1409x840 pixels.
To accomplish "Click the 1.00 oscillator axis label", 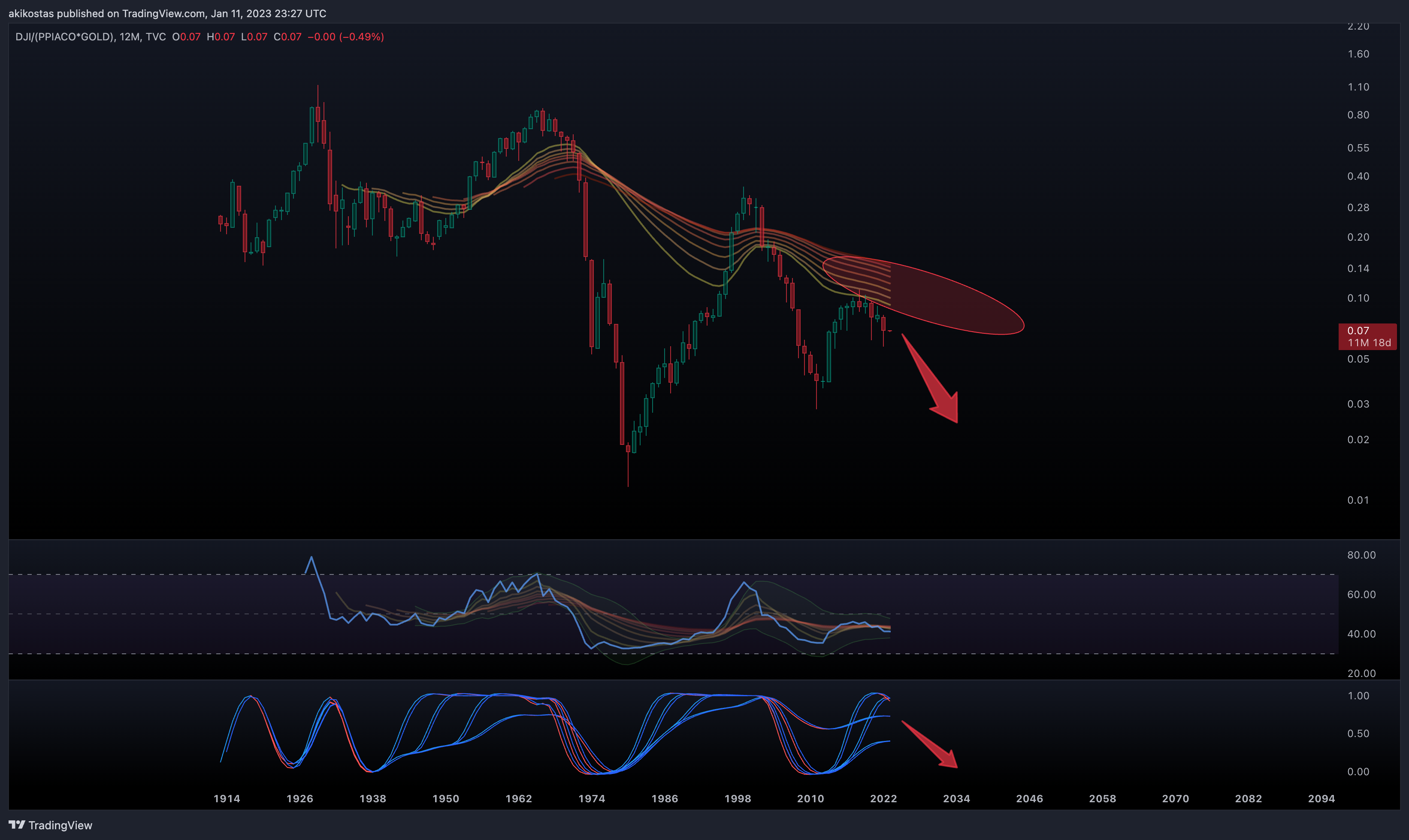I will pyautogui.click(x=1358, y=696).
